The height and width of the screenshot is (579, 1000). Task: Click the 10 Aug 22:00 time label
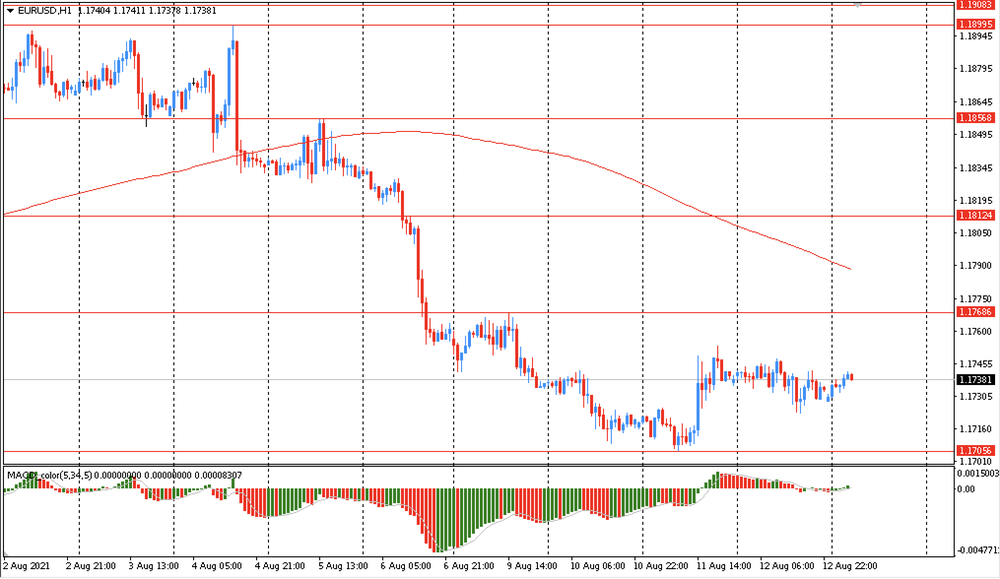(660, 566)
